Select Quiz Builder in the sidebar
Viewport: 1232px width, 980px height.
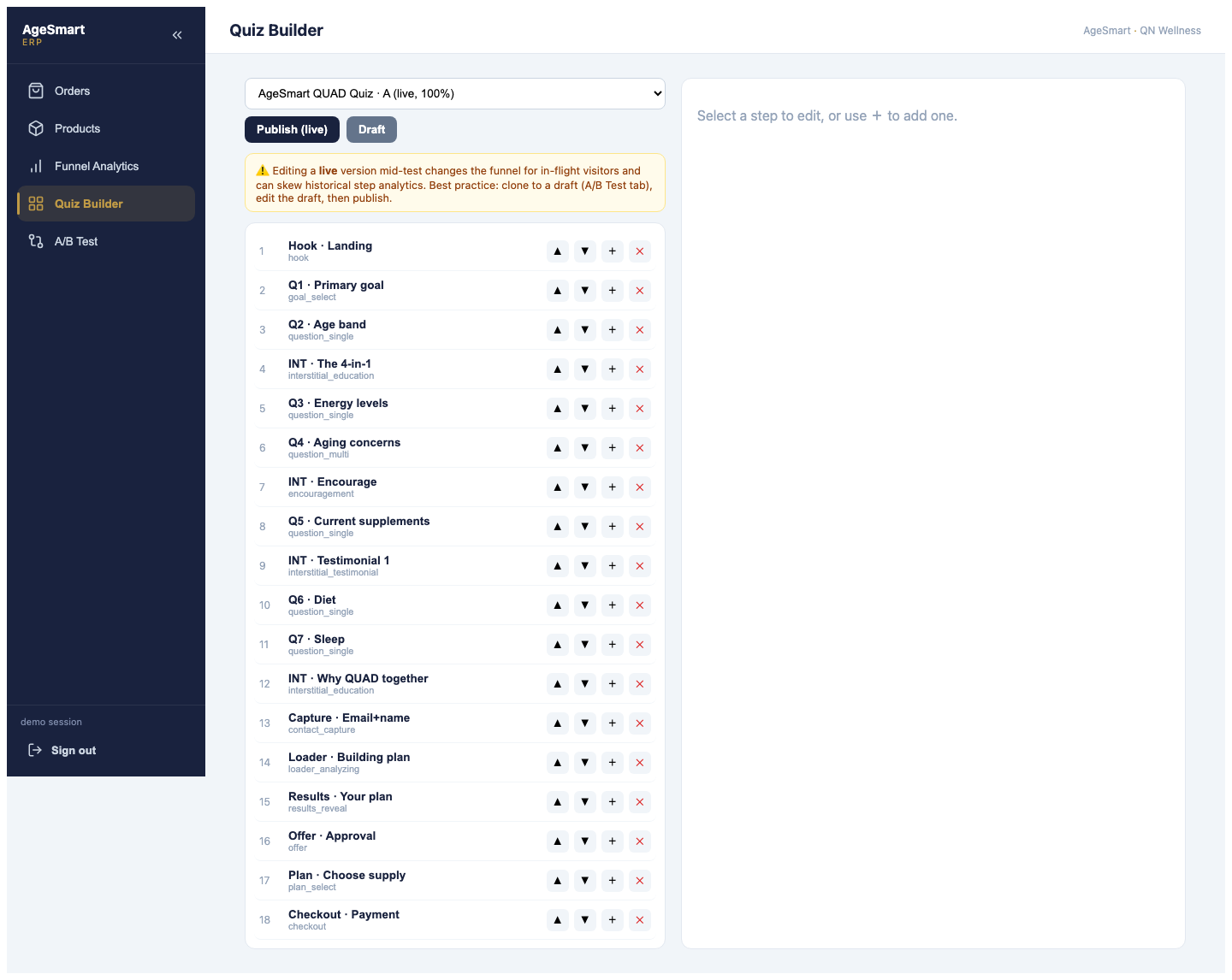[106, 204]
